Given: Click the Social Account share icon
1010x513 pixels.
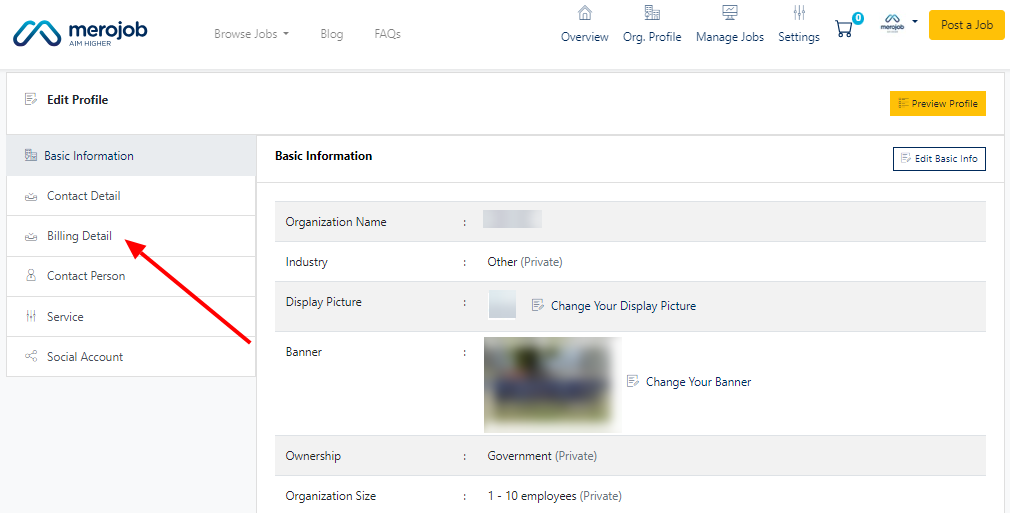Looking at the screenshot, I should point(31,357).
